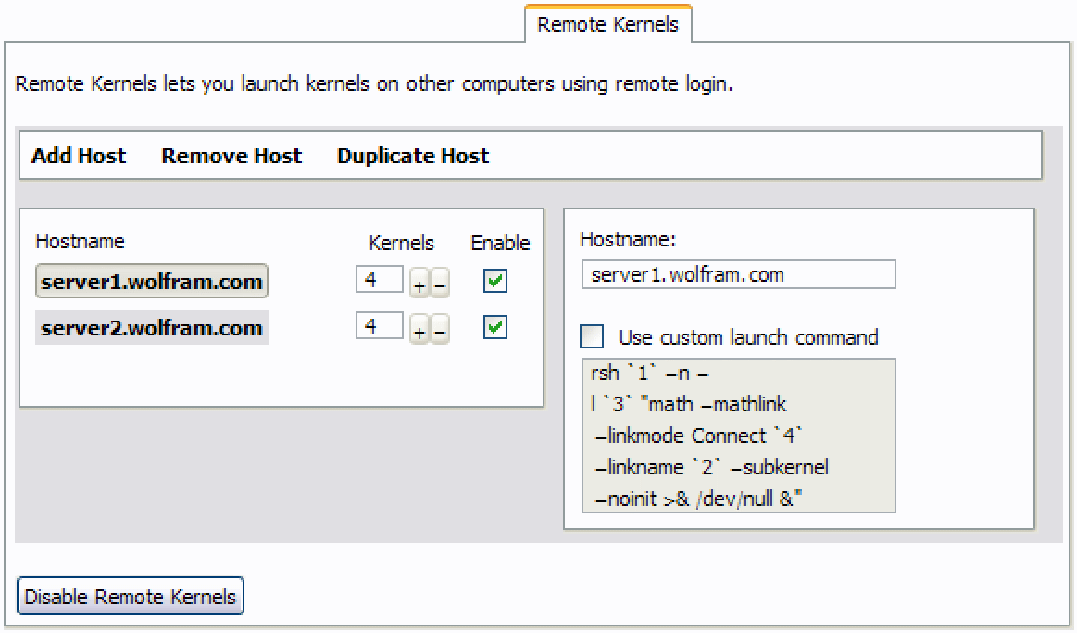Screen dimensions: 1077x633
Task: Uncheck Enable for server2.wolfram.com
Action: [495, 327]
